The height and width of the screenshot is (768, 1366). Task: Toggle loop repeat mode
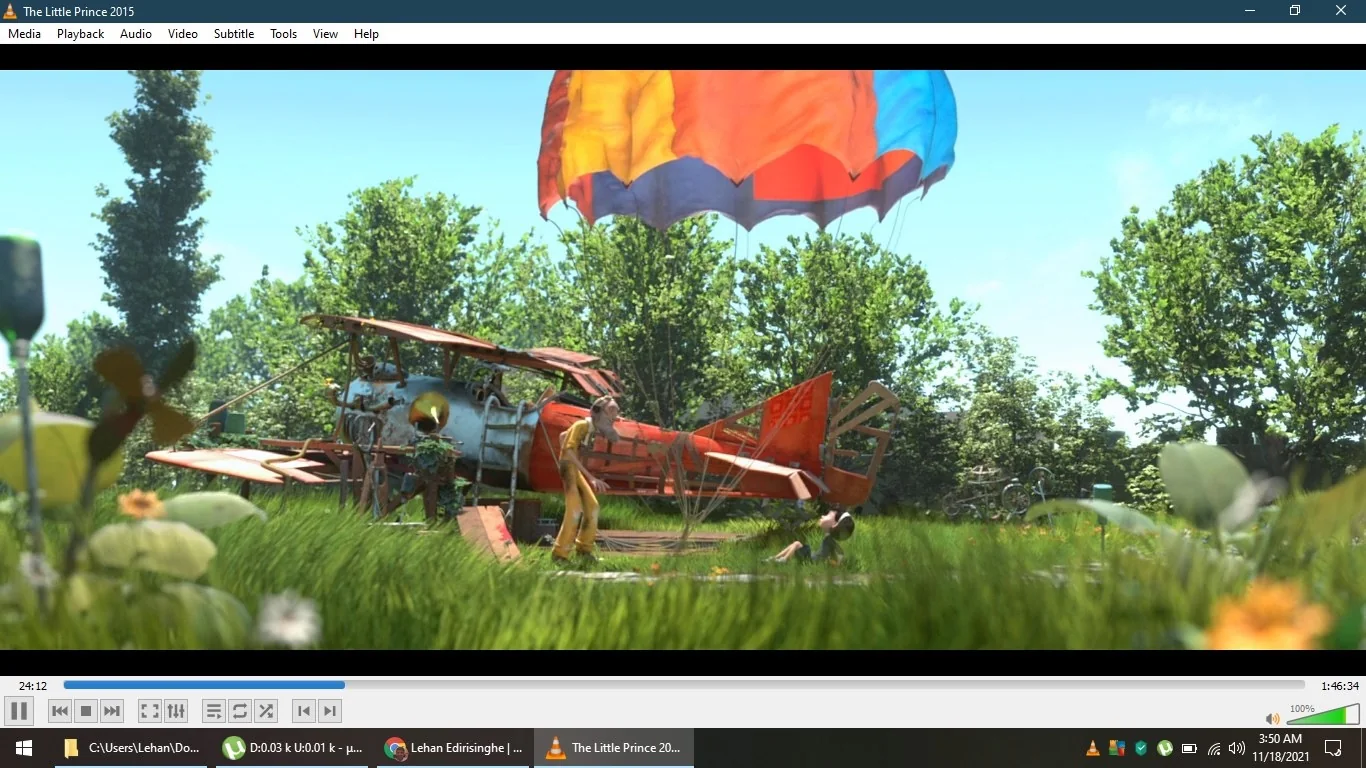[x=240, y=711]
